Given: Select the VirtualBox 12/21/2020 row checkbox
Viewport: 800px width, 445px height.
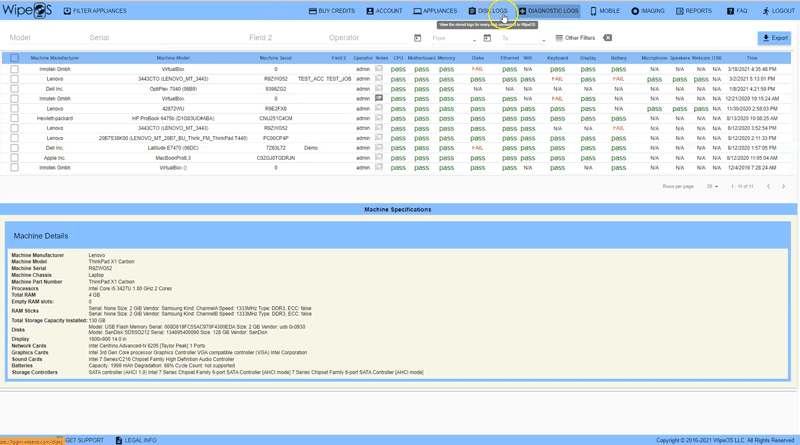Looking at the screenshot, I should pyautogui.click(x=14, y=98).
